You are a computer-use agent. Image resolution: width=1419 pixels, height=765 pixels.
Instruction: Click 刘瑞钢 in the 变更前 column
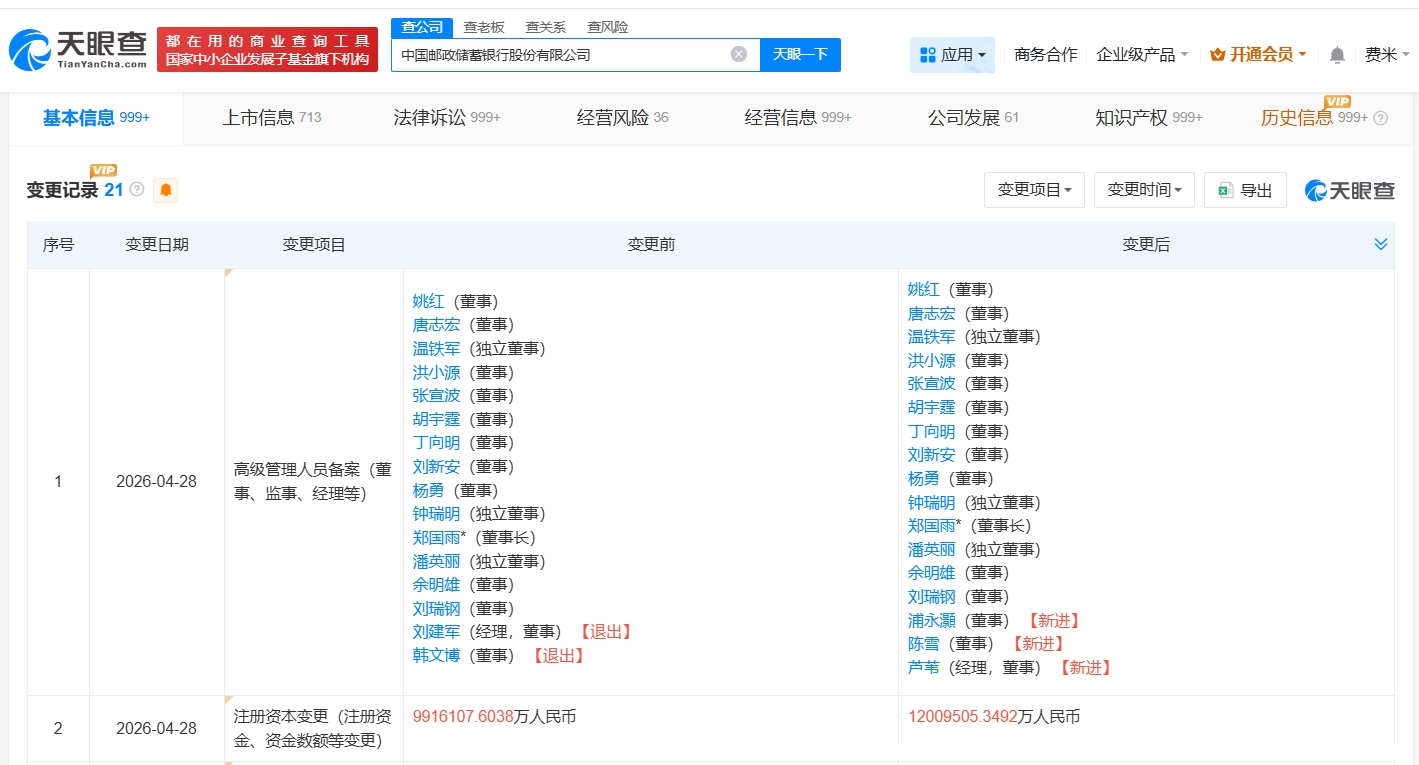point(437,608)
